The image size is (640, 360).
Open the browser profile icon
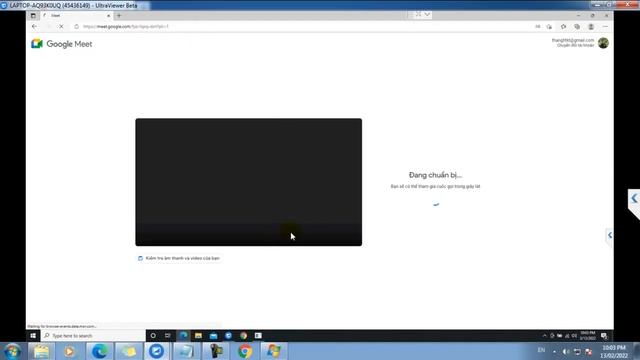point(591,27)
